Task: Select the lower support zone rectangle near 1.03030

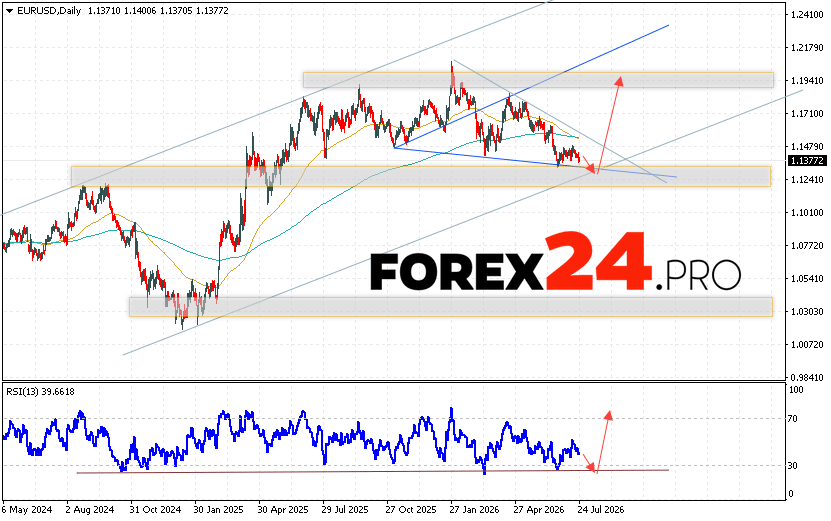Action: pos(451,307)
